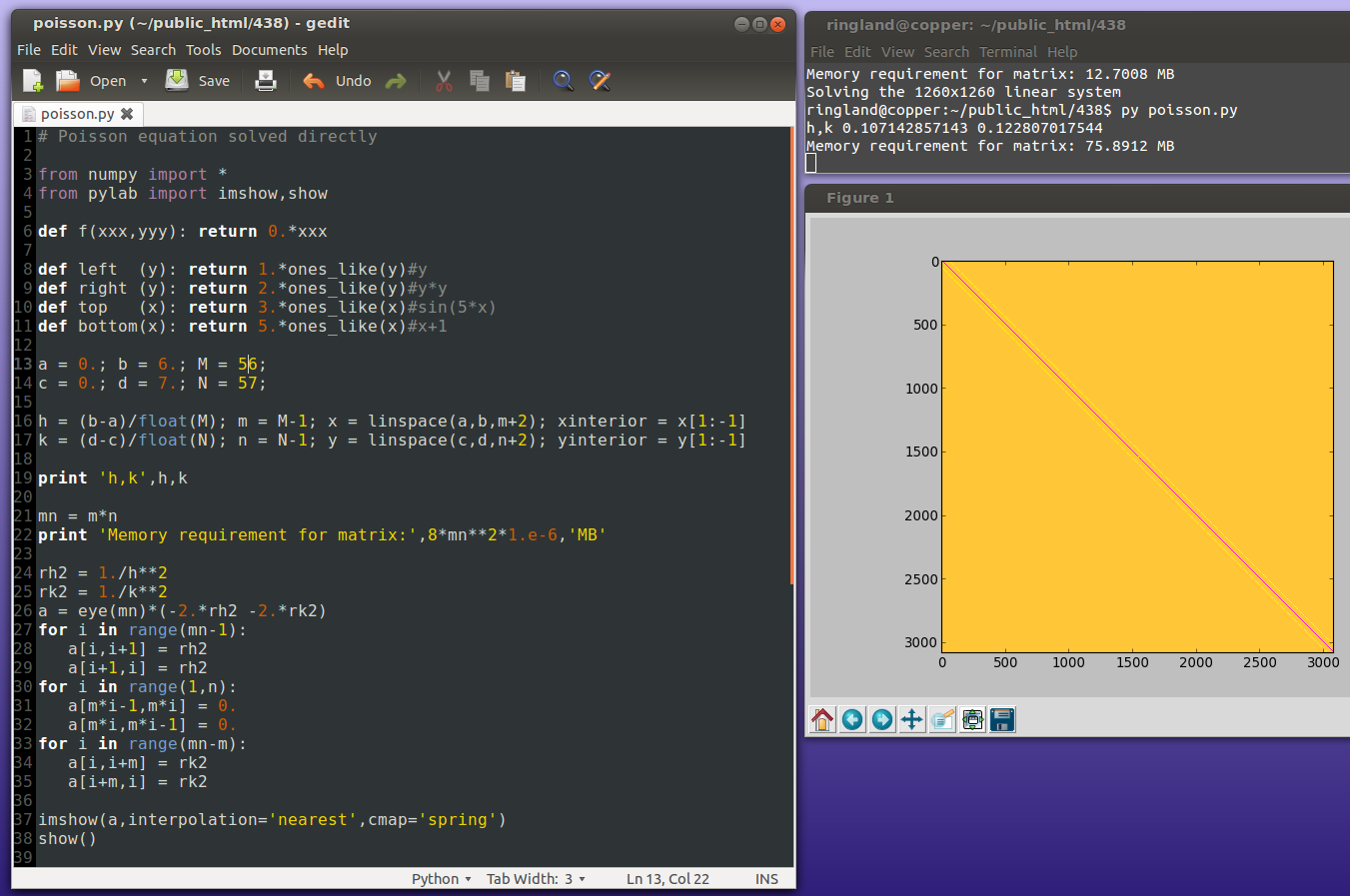Click the terminal cursor prompt line

coord(811,164)
